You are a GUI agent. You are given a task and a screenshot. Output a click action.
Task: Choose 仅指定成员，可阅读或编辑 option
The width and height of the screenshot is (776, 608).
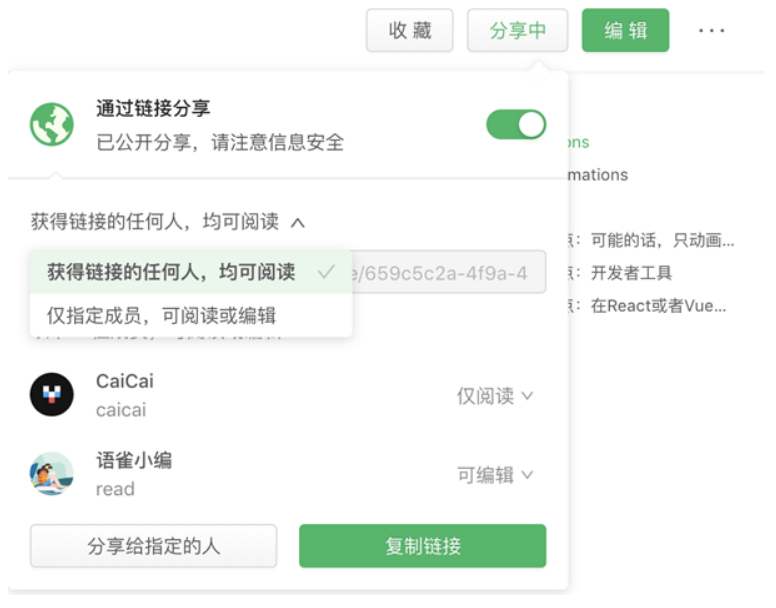191,315
